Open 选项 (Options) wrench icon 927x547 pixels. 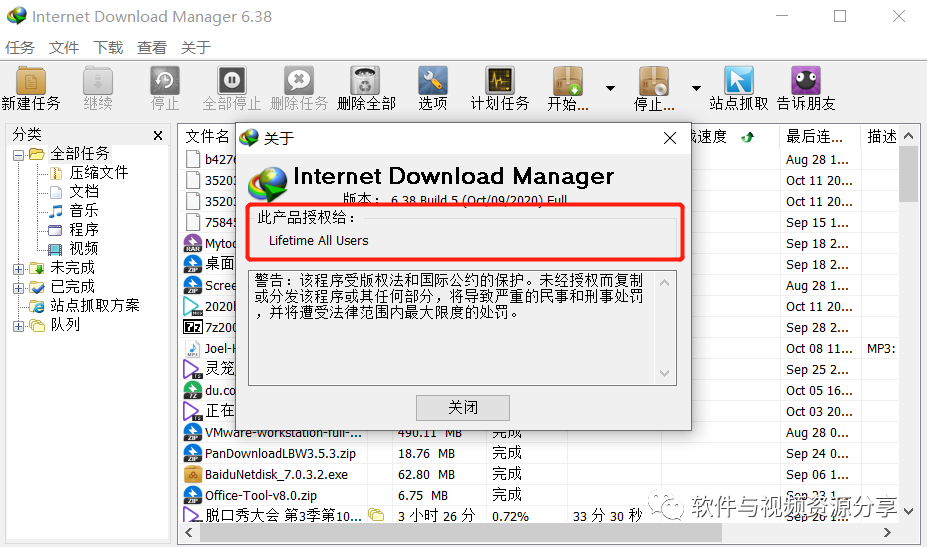pos(433,82)
